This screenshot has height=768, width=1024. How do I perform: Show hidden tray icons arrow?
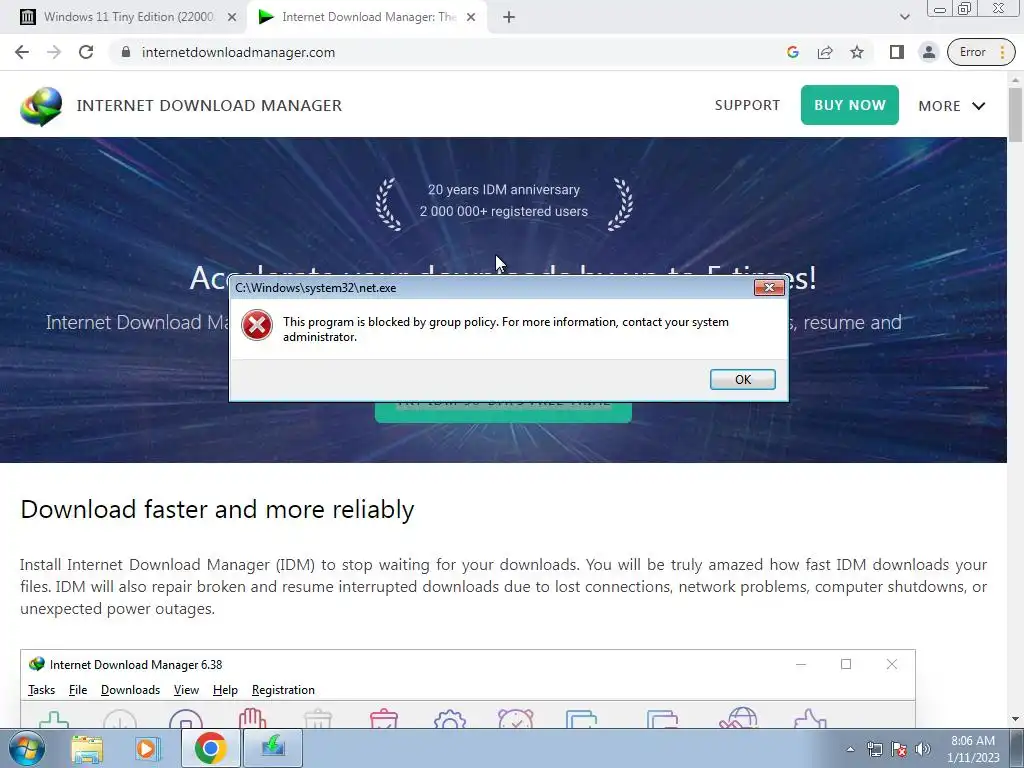[850, 749]
